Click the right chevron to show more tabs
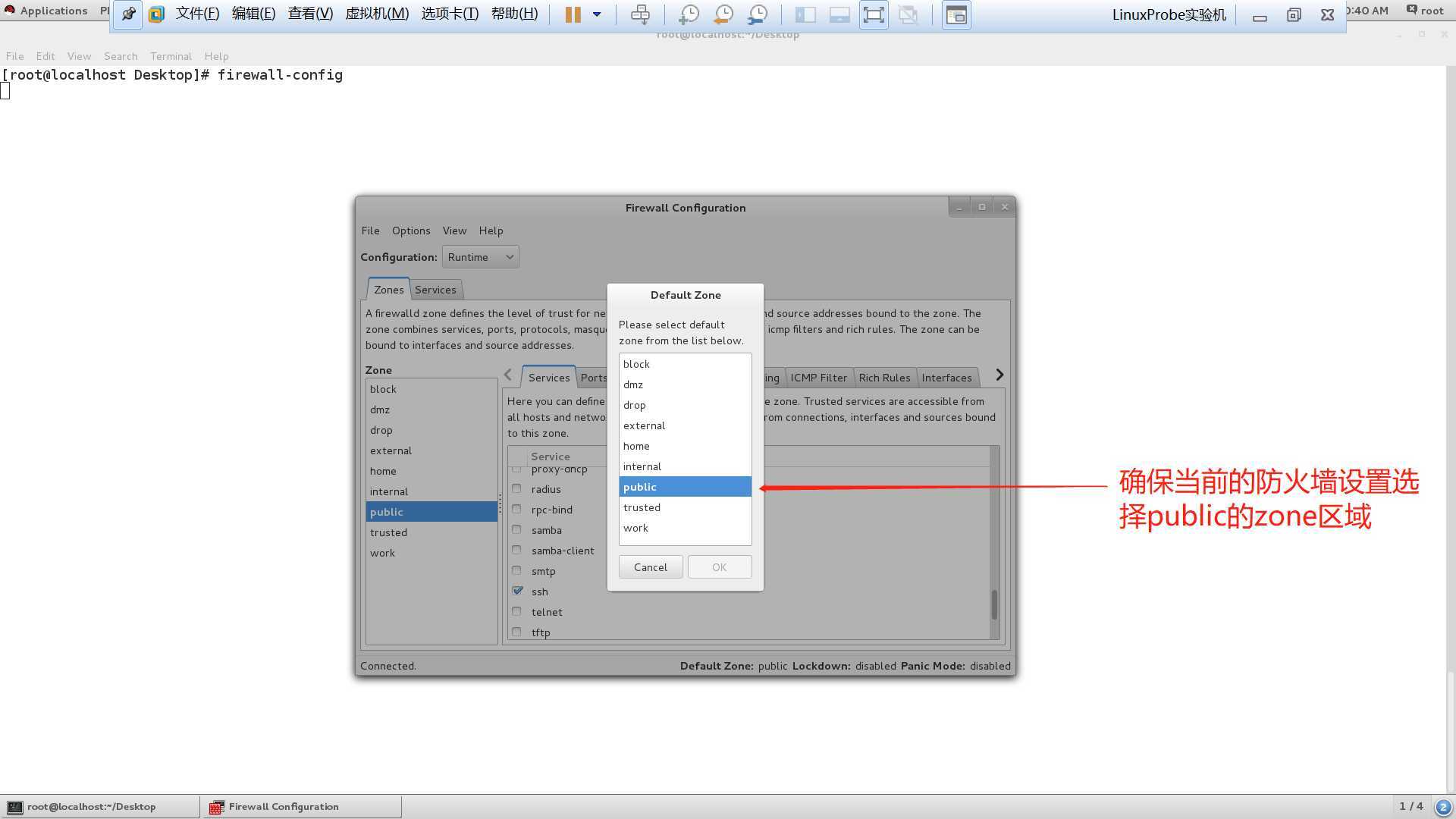 pyautogui.click(x=999, y=375)
